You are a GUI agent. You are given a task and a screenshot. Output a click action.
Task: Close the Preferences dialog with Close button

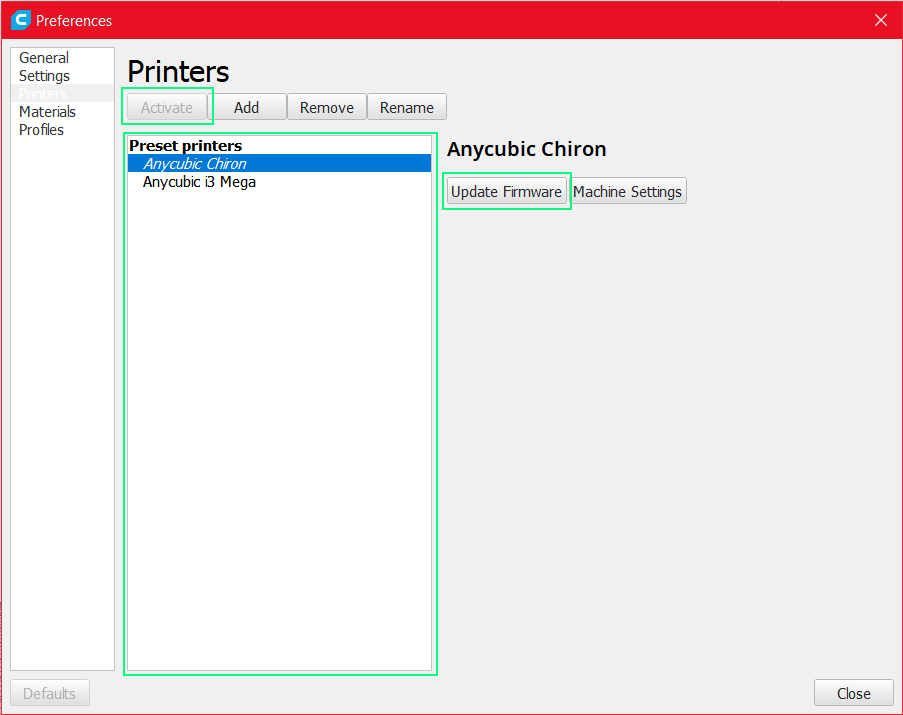(x=853, y=693)
